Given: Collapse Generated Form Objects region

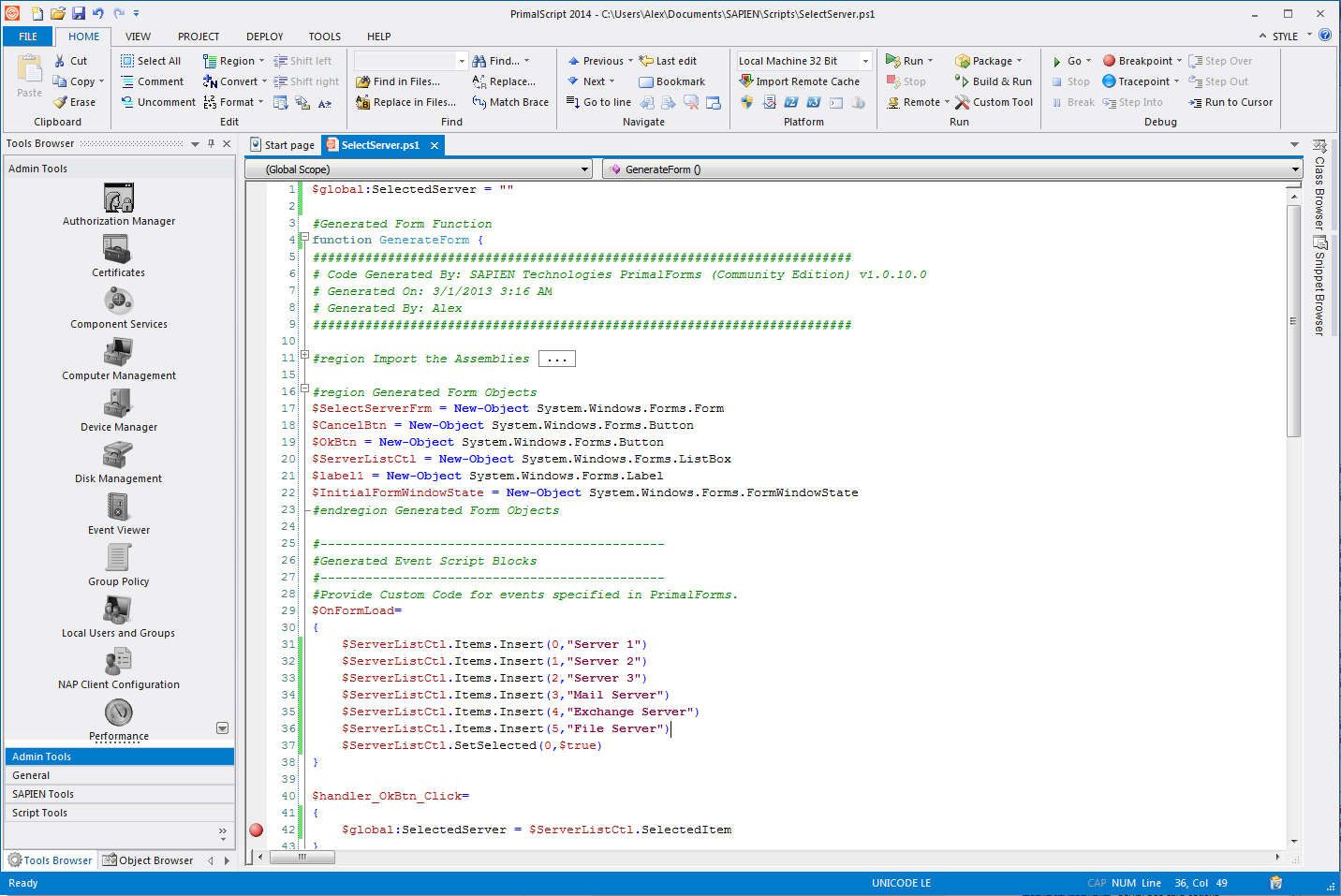Looking at the screenshot, I should [x=304, y=390].
